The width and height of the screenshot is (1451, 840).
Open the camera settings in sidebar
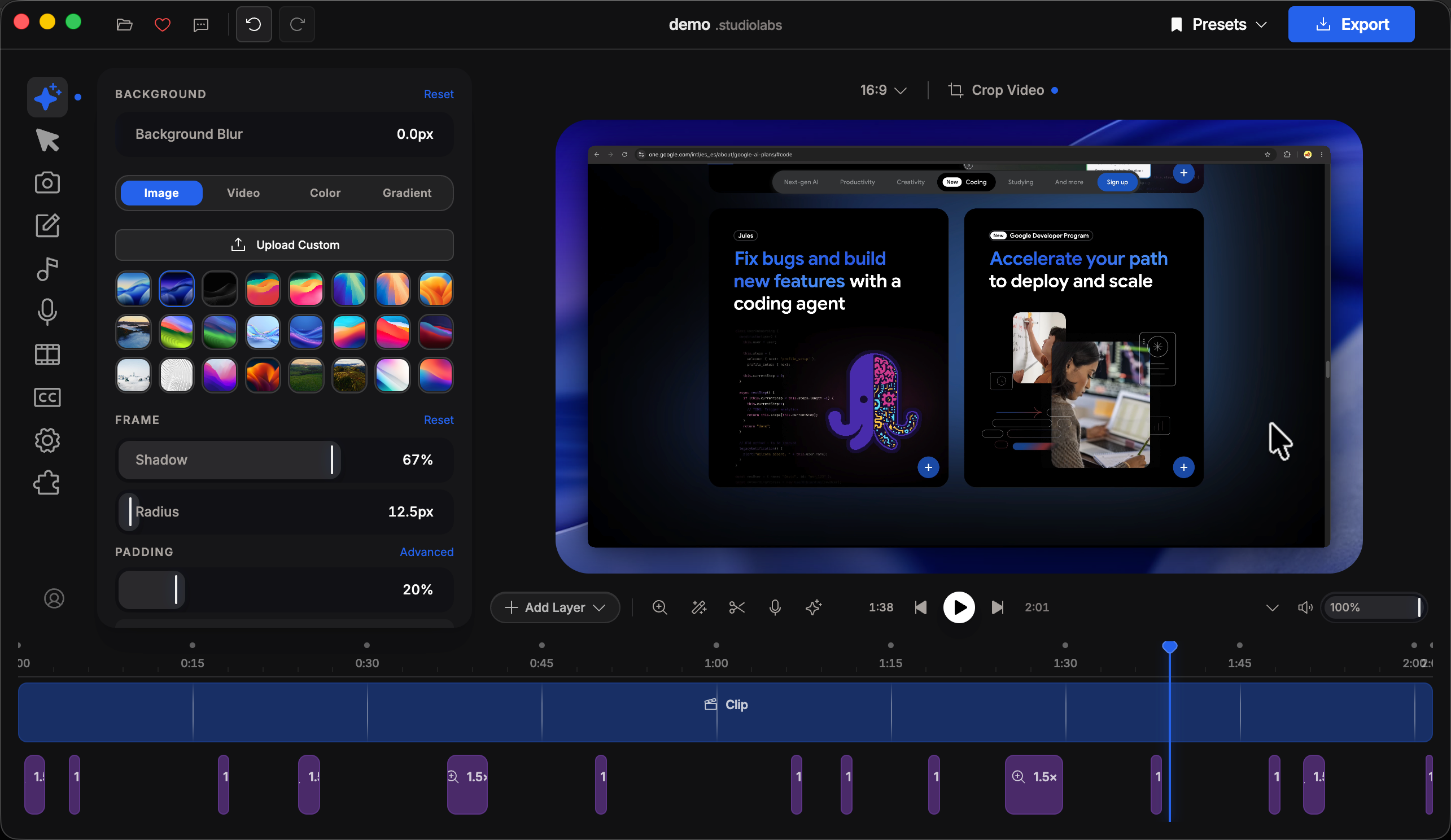pyautogui.click(x=48, y=182)
